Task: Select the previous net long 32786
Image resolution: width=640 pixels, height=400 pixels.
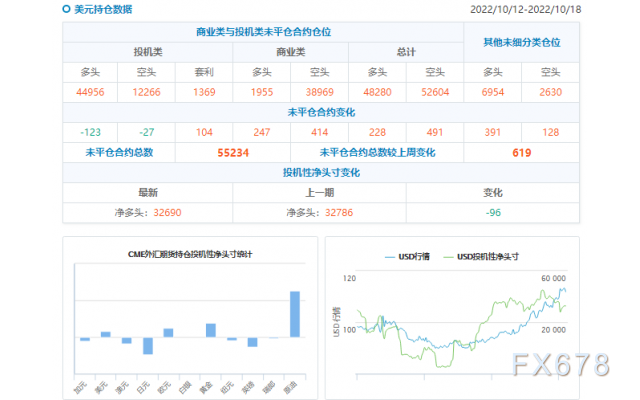Action: [339, 213]
